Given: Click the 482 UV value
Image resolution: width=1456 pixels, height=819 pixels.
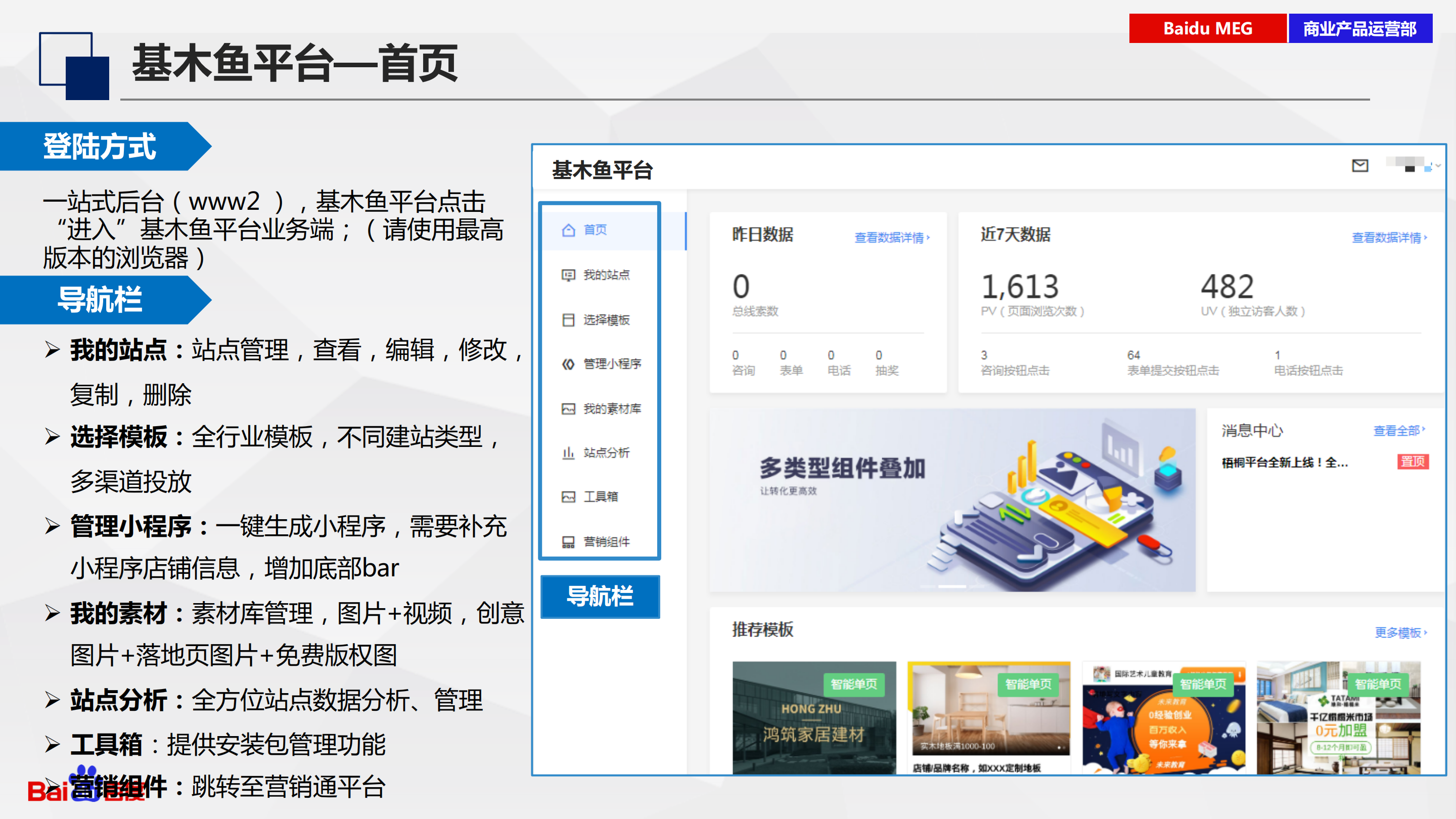Looking at the screenshot, I should 1227,287.
